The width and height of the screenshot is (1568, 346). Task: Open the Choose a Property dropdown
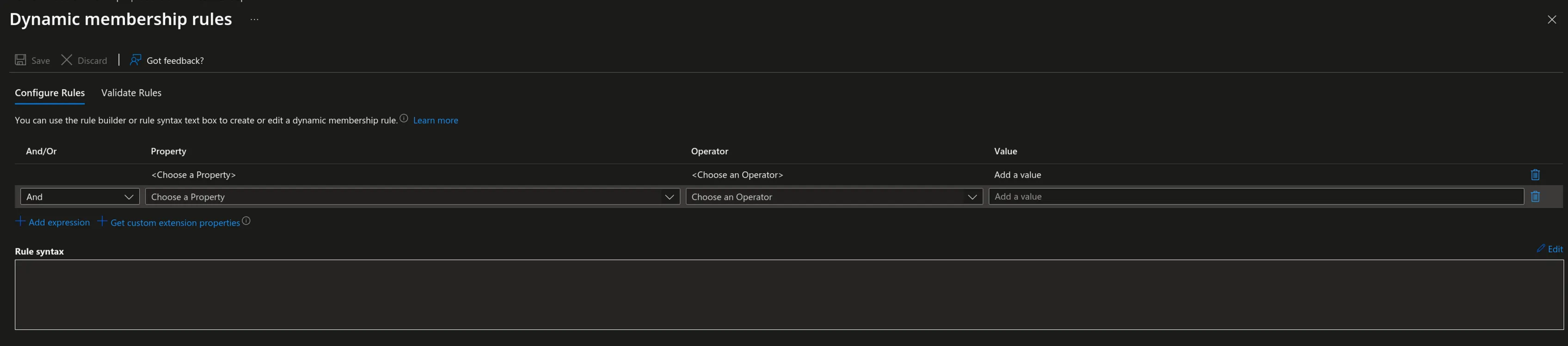[x=412, y=196]
